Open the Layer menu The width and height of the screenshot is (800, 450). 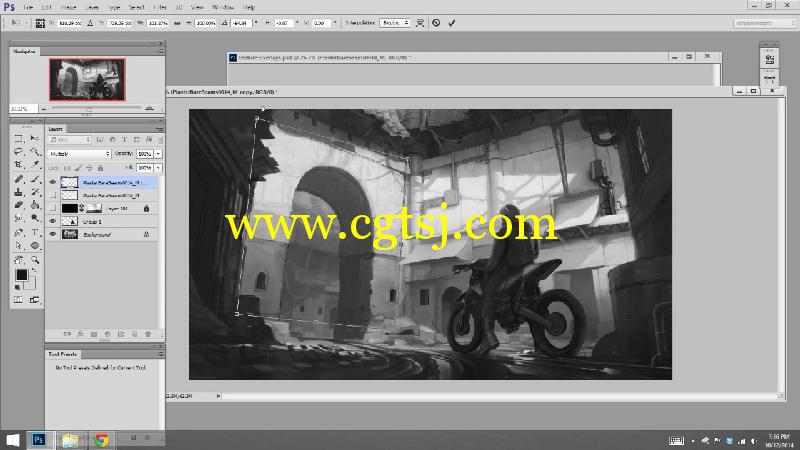[92, 7]
